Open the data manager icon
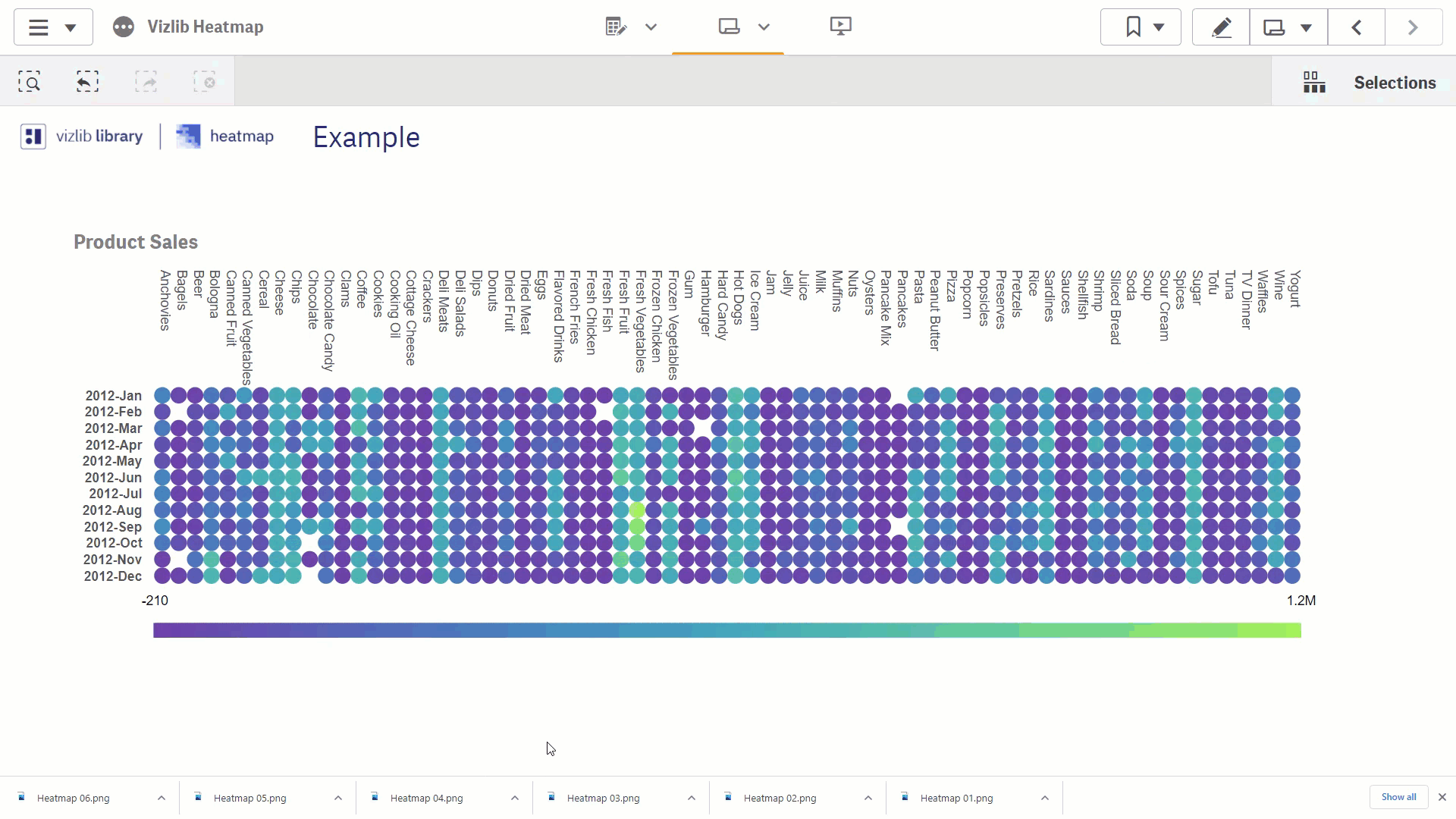 (x=616, y=27)
